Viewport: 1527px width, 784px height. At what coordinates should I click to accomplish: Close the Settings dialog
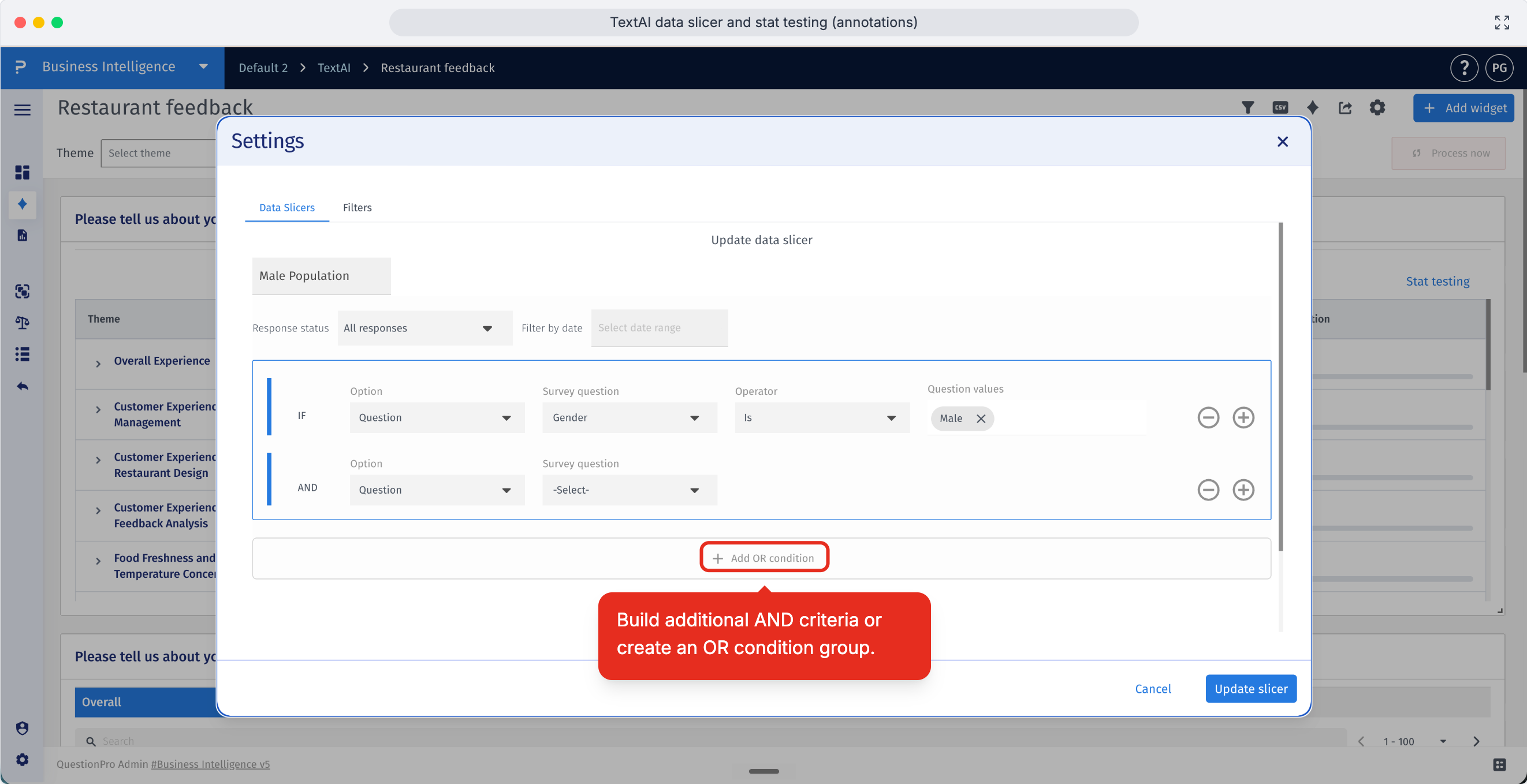pos(1282,141)
